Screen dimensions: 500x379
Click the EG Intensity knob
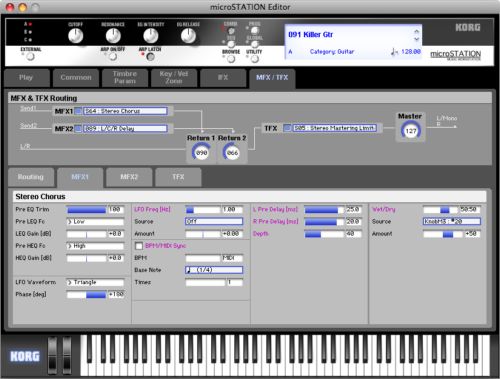151,36
